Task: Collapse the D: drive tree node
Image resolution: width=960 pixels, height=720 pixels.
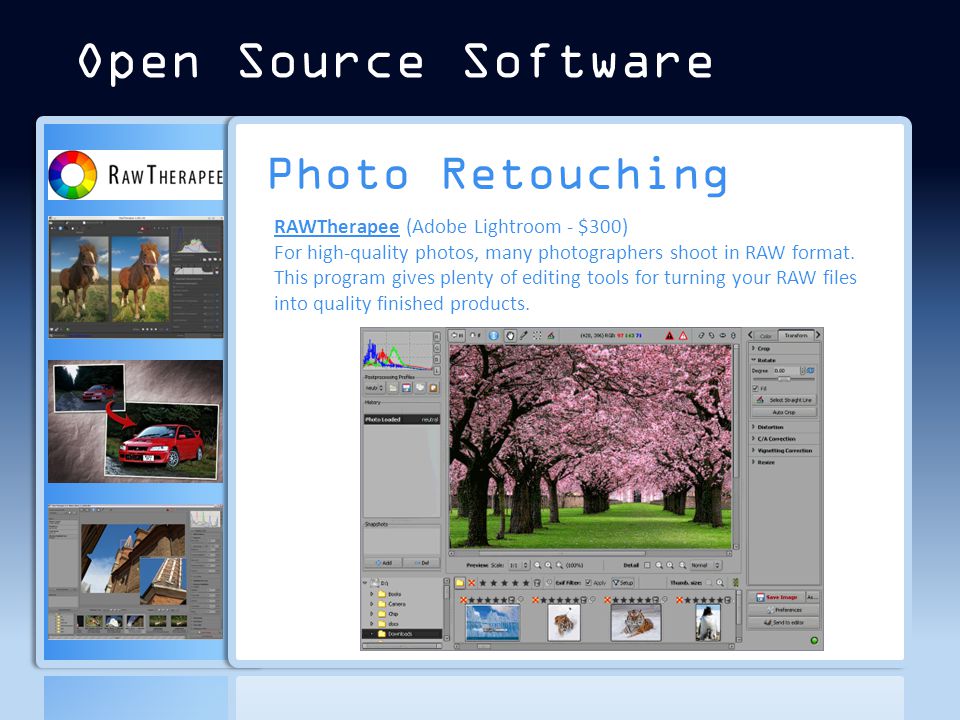Action: tap(365, 582)
